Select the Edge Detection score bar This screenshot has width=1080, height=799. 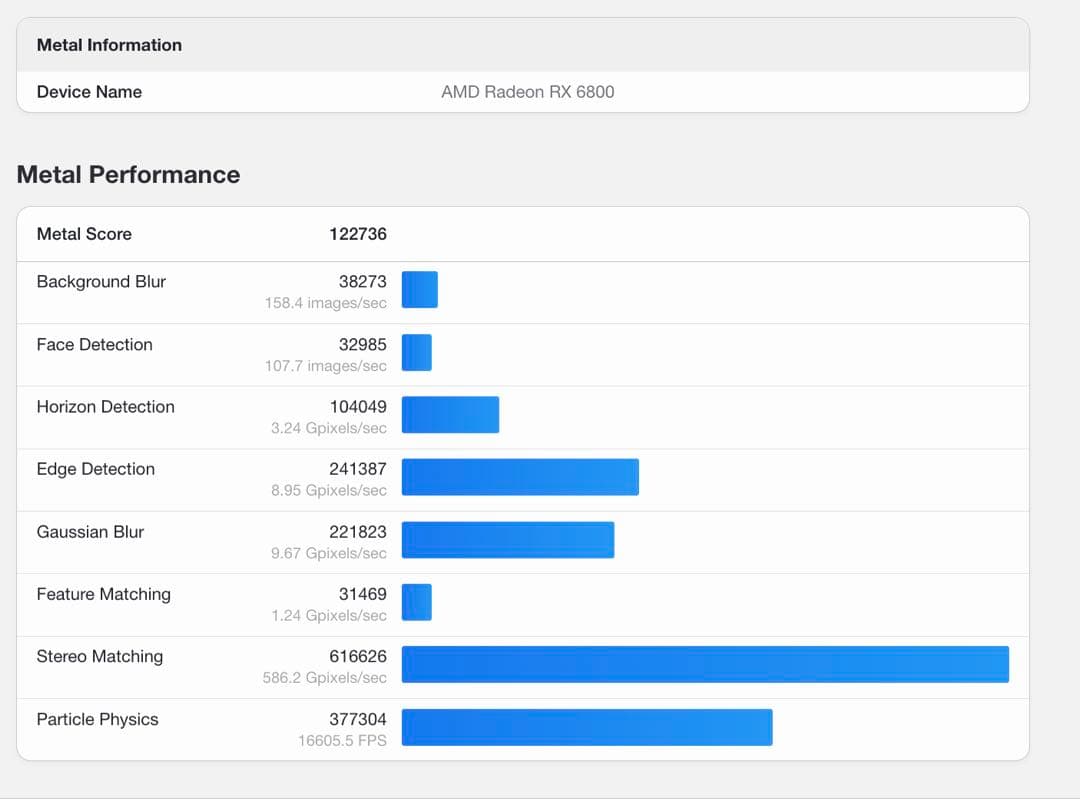pyautogui.click(x=520, y=477)
